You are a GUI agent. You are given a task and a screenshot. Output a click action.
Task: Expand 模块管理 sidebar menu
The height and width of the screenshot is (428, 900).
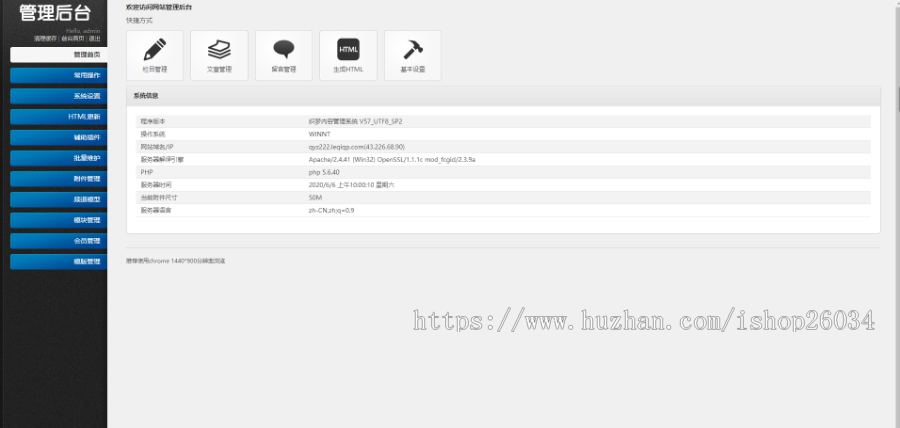(x=59, y=220)
